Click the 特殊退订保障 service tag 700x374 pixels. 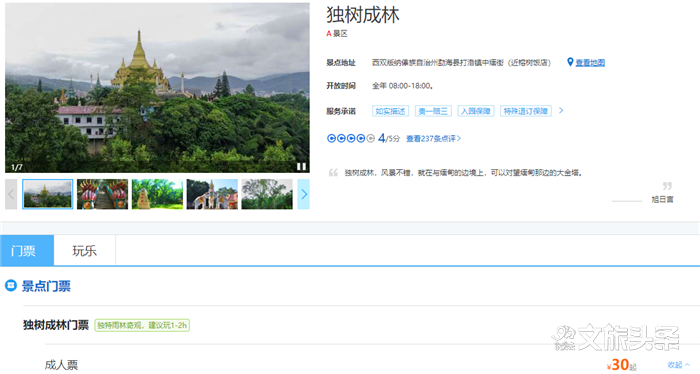tap(526, 111)
